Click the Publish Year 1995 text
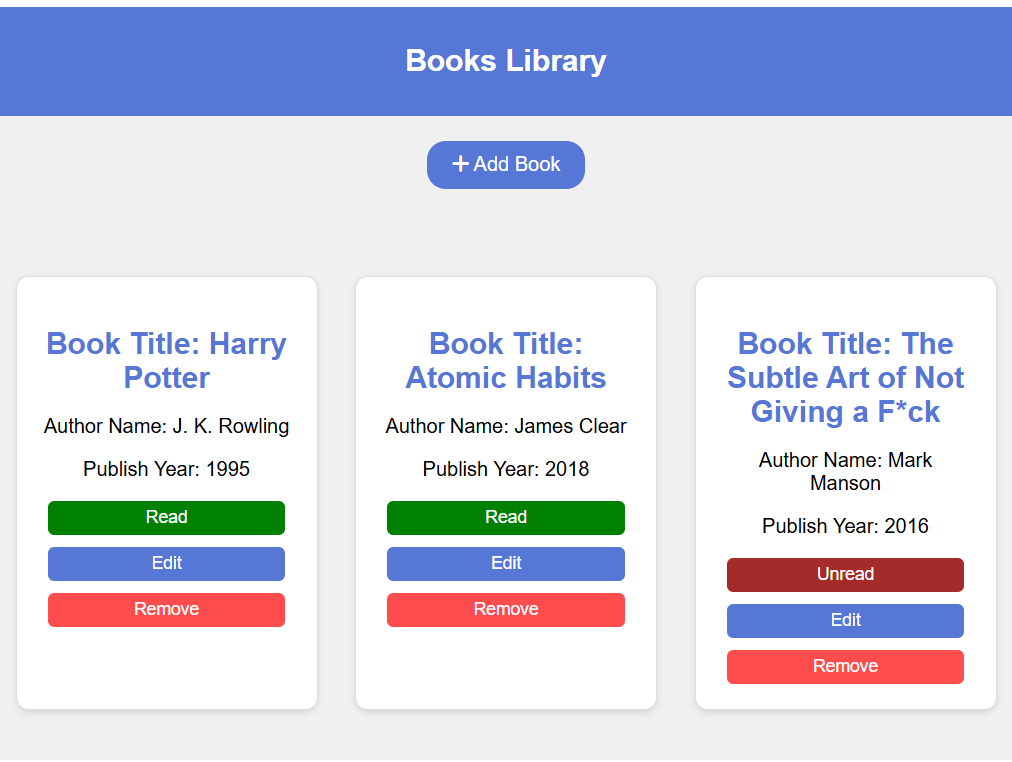Viewport: 1012px width, 762px height. 166,470
